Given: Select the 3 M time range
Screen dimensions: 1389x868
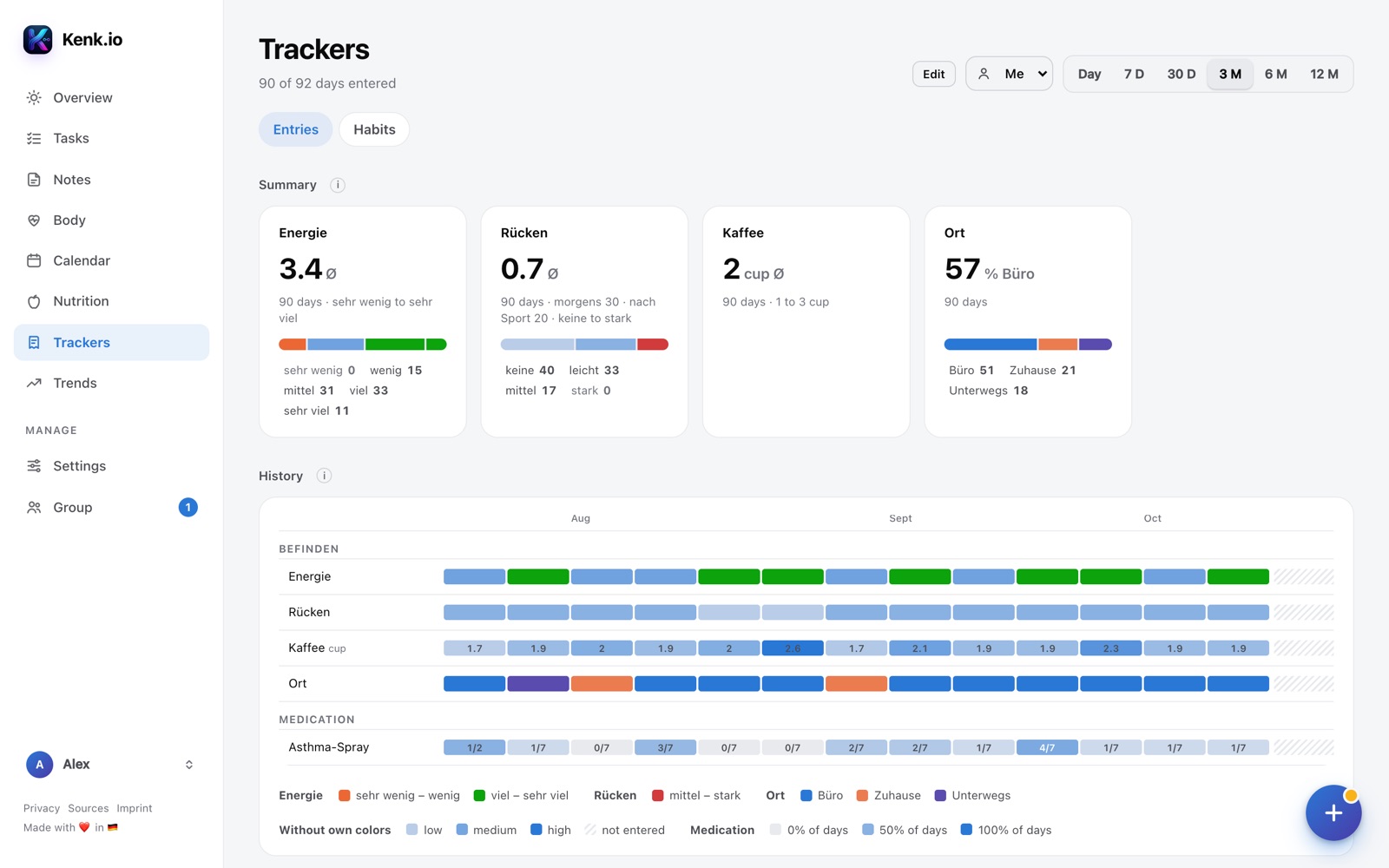Looking at the screenshot, I should tap(1230, 74).
